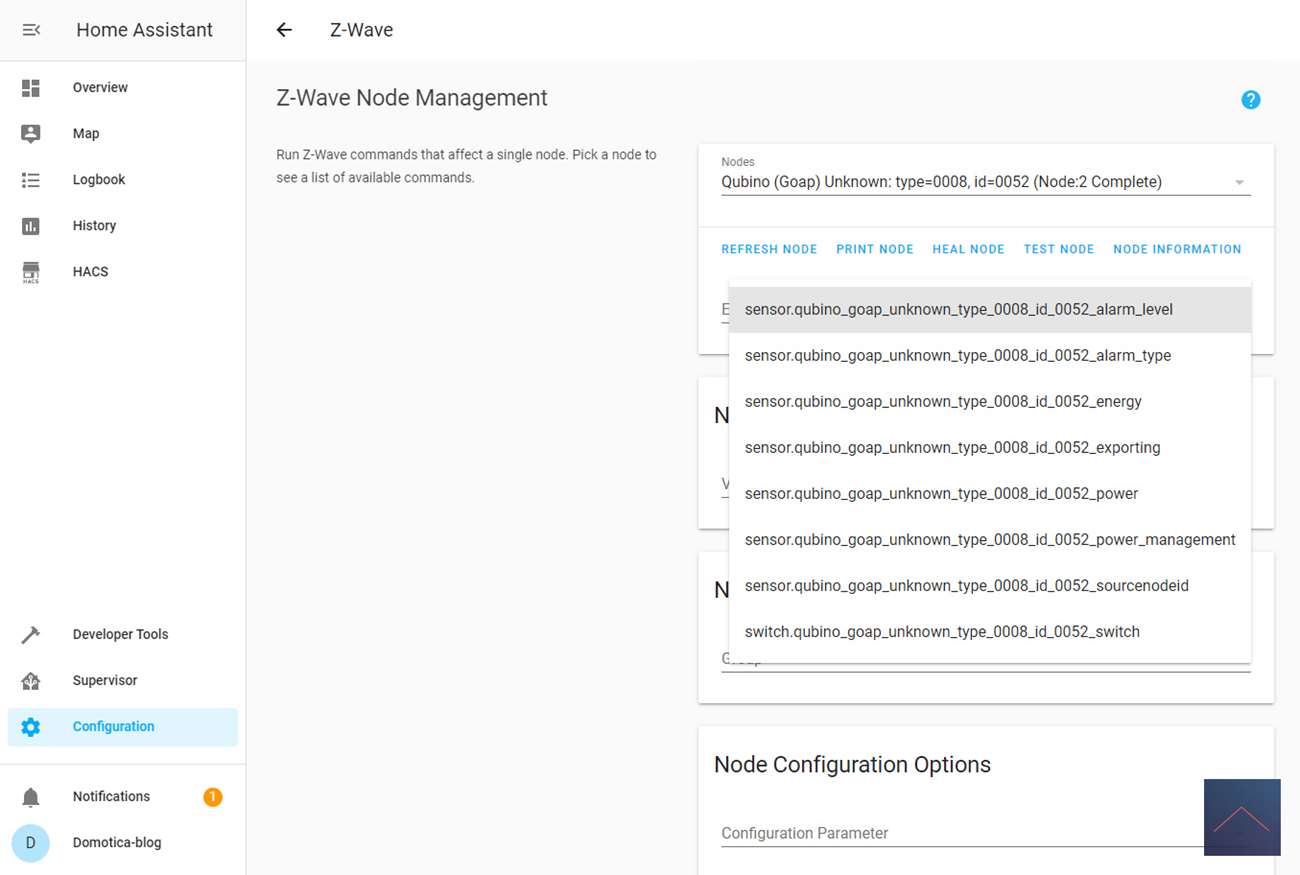Screen dimensions: 1300x875
Task: Open the History chart icon
Action: (31, 226)
